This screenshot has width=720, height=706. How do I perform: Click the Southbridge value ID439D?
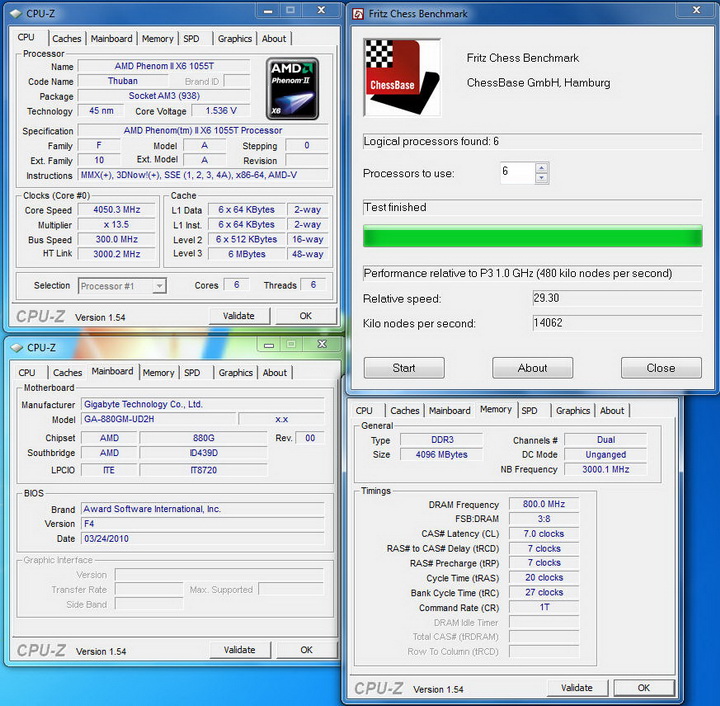click(203, 453)
